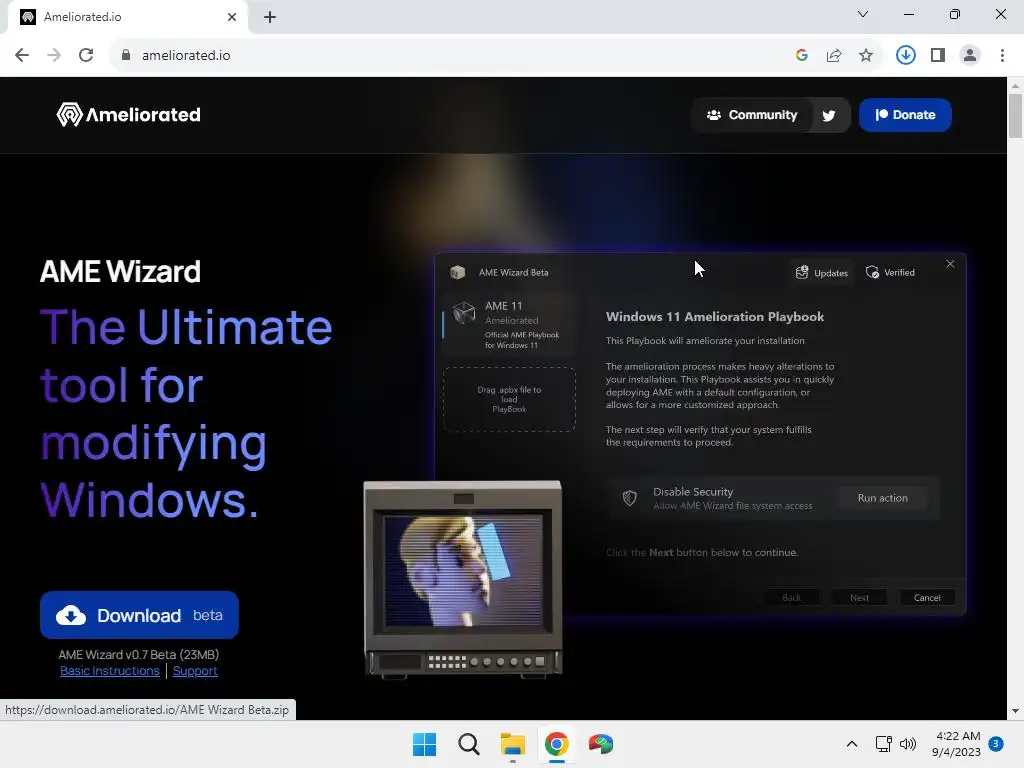Reload the current page
The image size is (1024, 768).
(x=86, y=55)
